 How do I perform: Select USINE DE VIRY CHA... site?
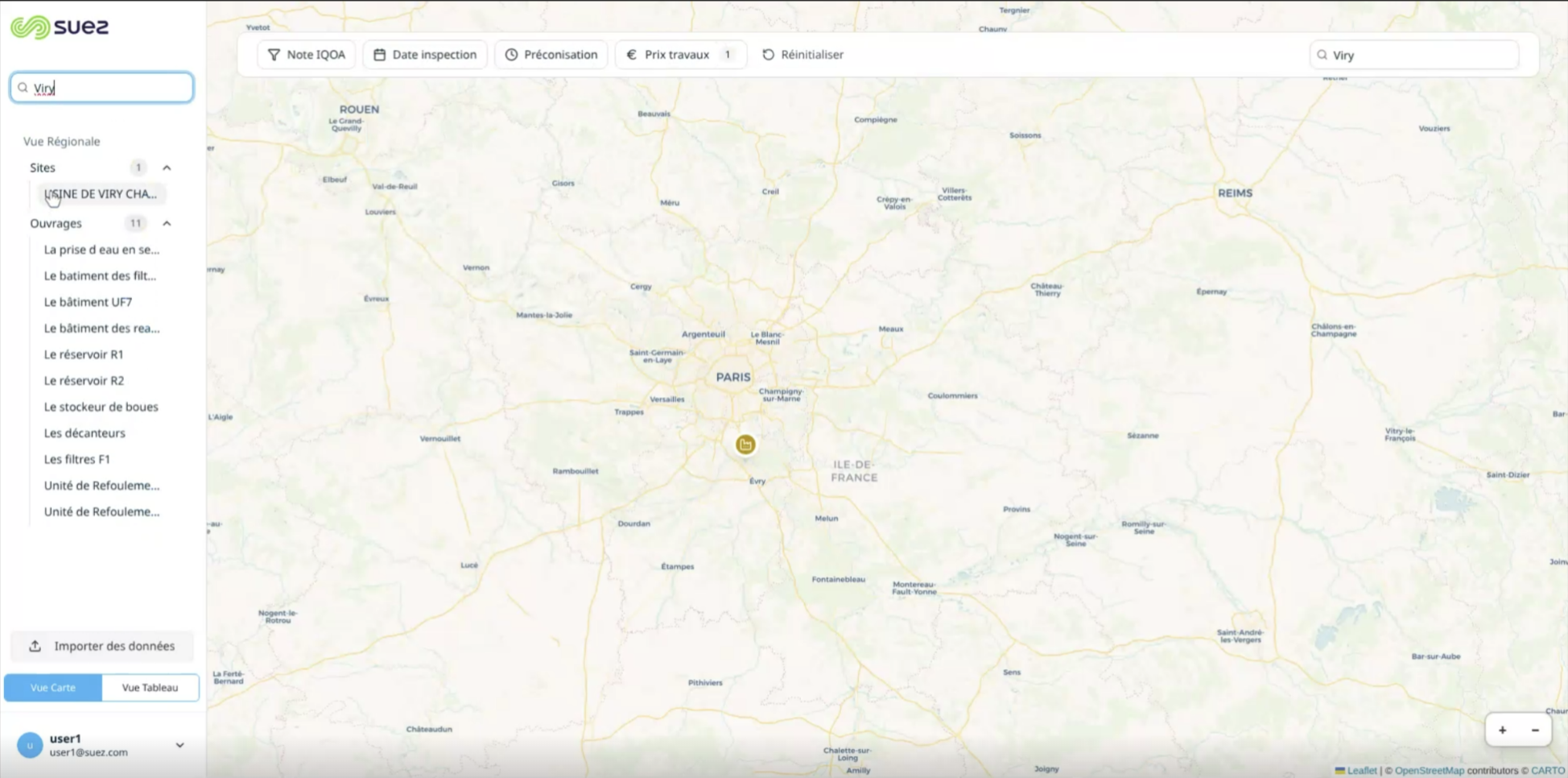point(101,194)
